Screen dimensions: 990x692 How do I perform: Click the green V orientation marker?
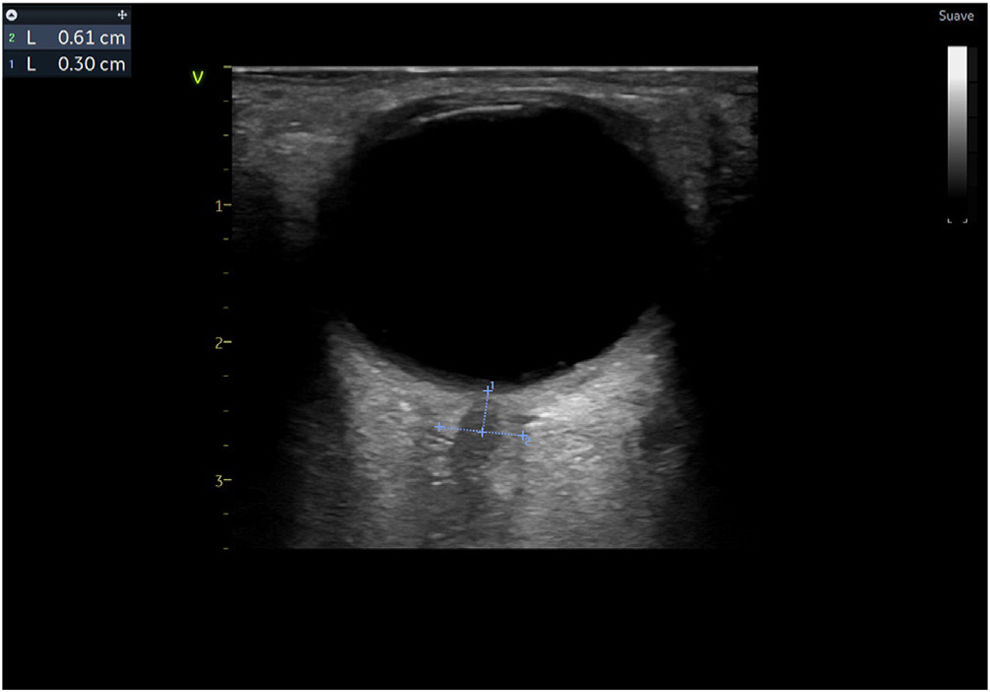197,77
